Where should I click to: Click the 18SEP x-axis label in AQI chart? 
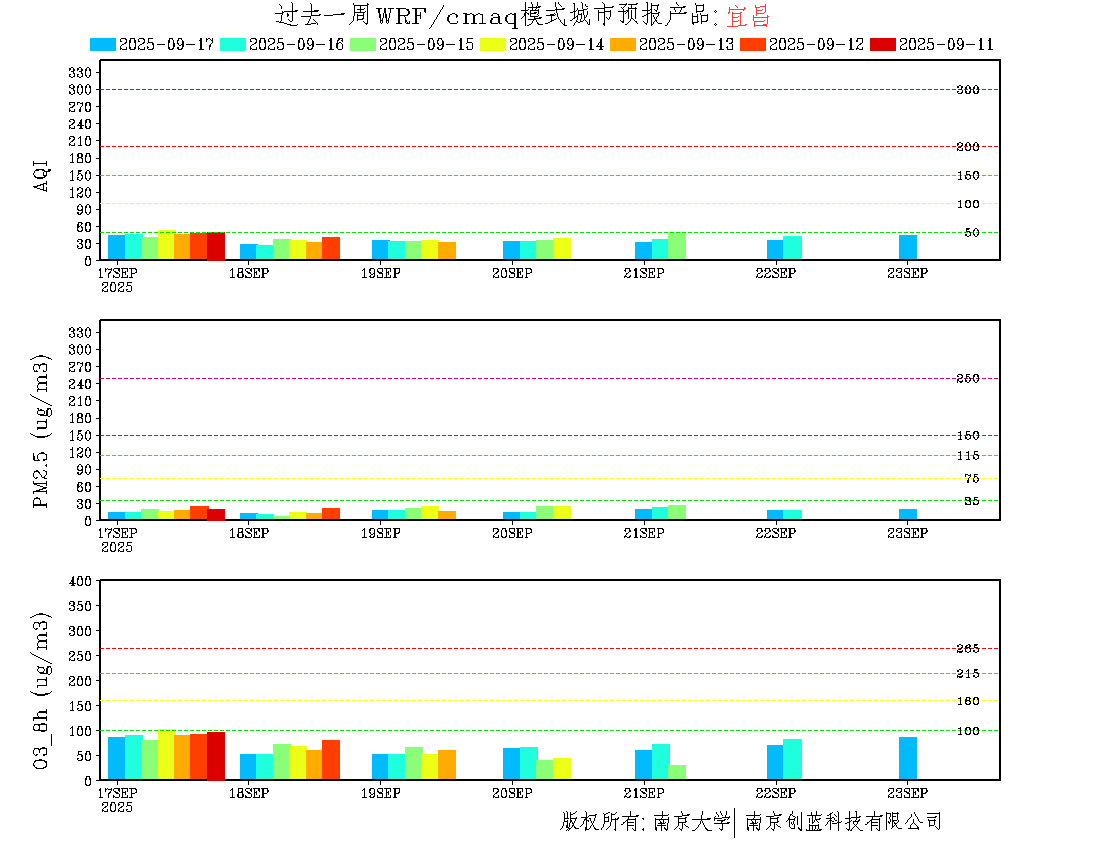coord(249,274)
